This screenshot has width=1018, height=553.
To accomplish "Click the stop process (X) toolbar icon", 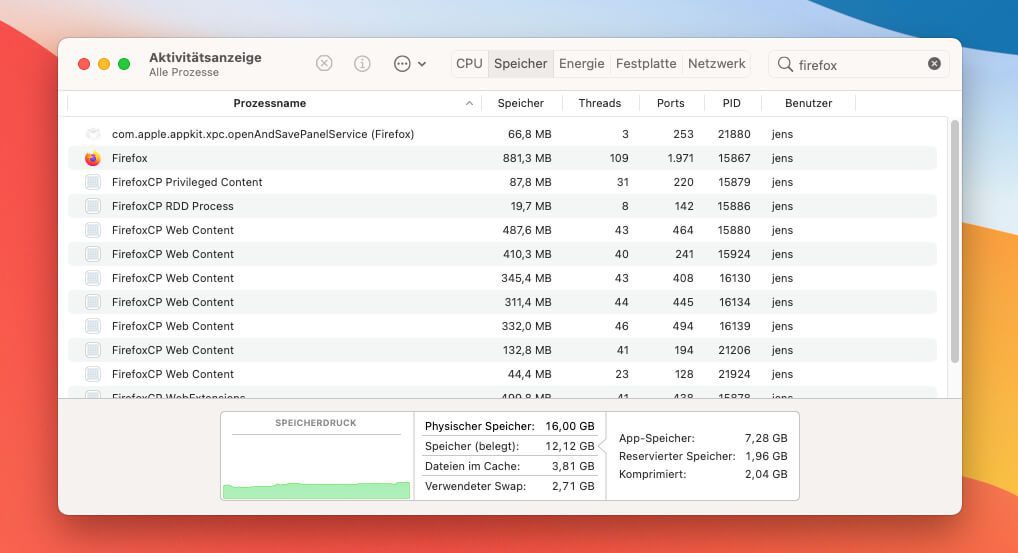I will tap(324, 64).
